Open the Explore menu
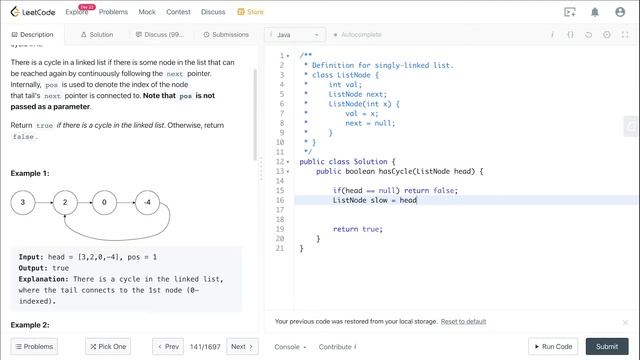This screenshot has width=640, height=360. [77, 12]
